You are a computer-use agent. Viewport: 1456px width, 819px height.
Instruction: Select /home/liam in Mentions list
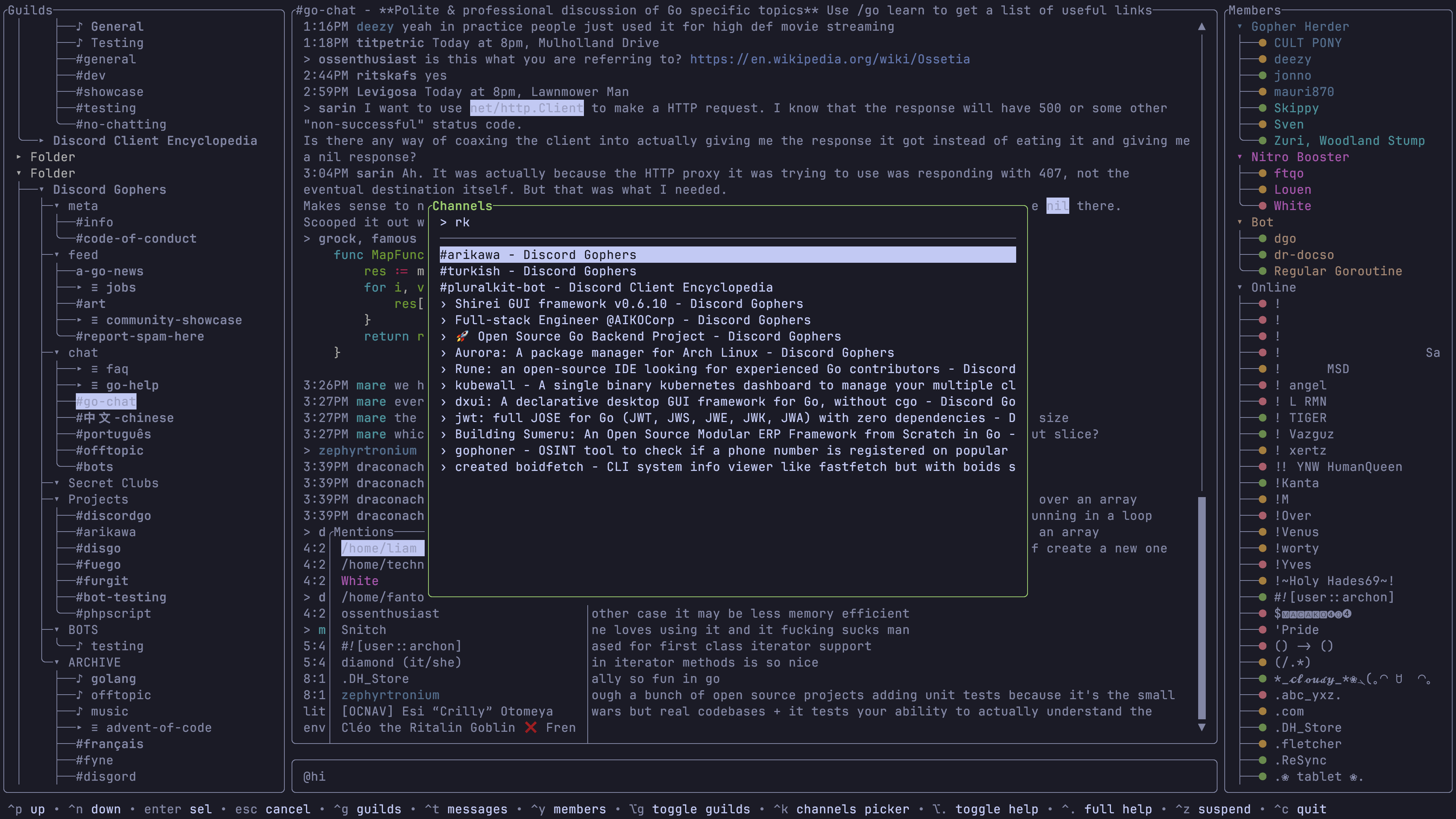(x=382, y=548)
